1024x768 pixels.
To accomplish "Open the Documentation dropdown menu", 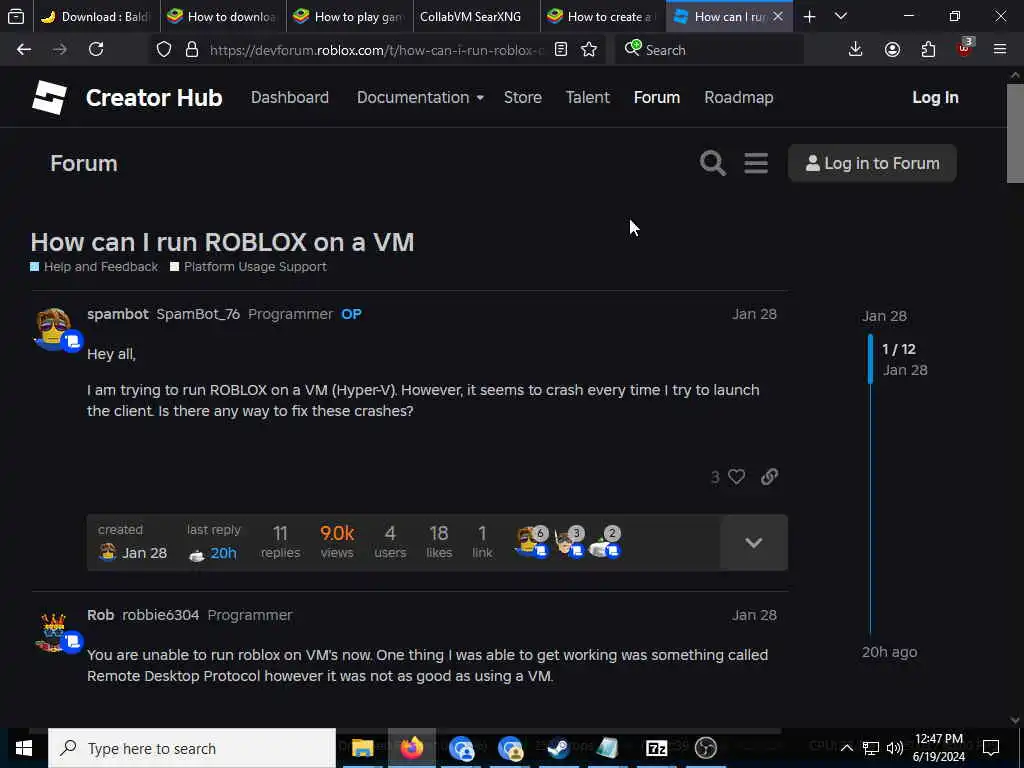I will [x=420, y=97].
